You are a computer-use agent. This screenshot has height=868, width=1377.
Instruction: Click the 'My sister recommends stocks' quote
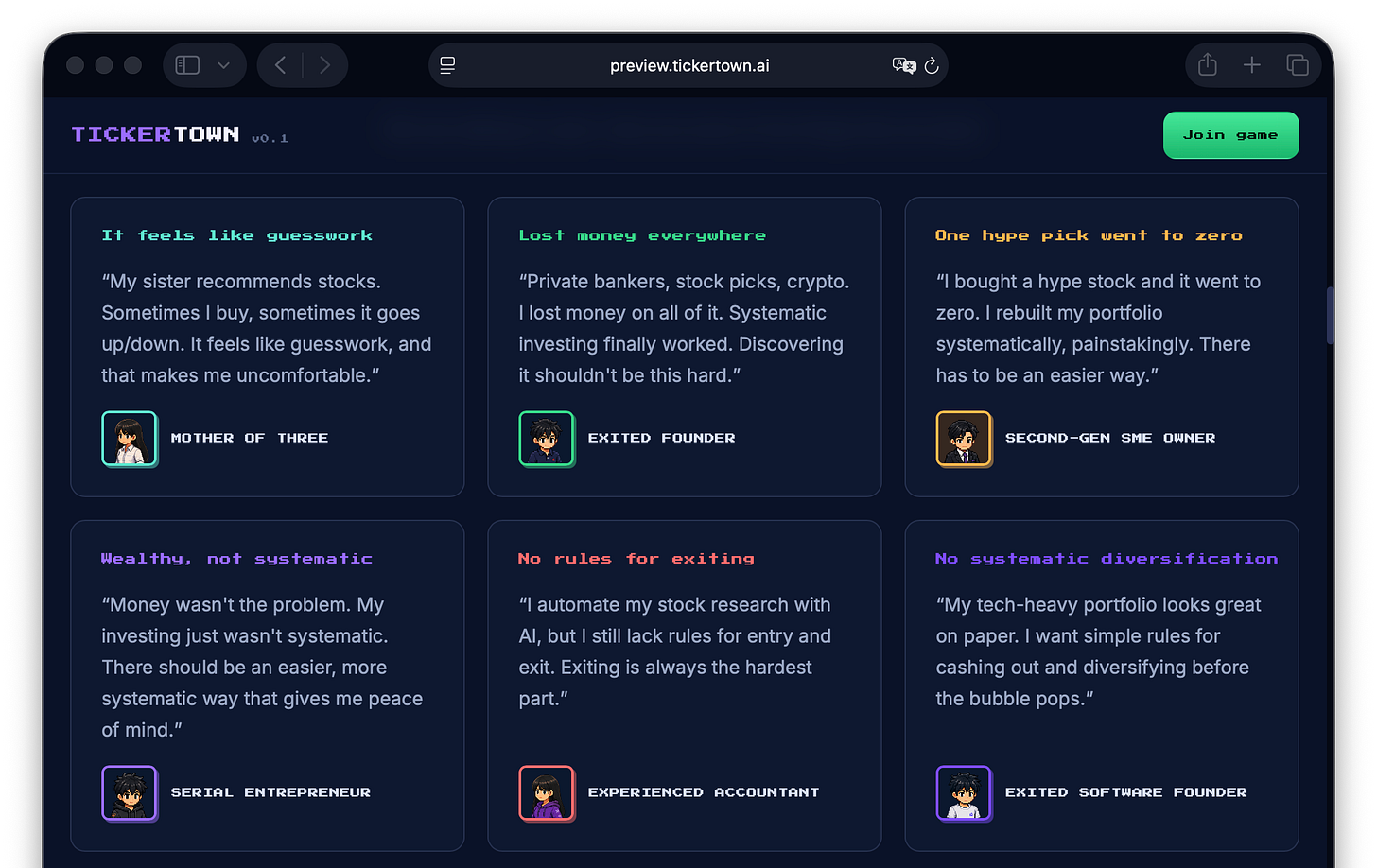pyautogui.click(x=267, y=328)
